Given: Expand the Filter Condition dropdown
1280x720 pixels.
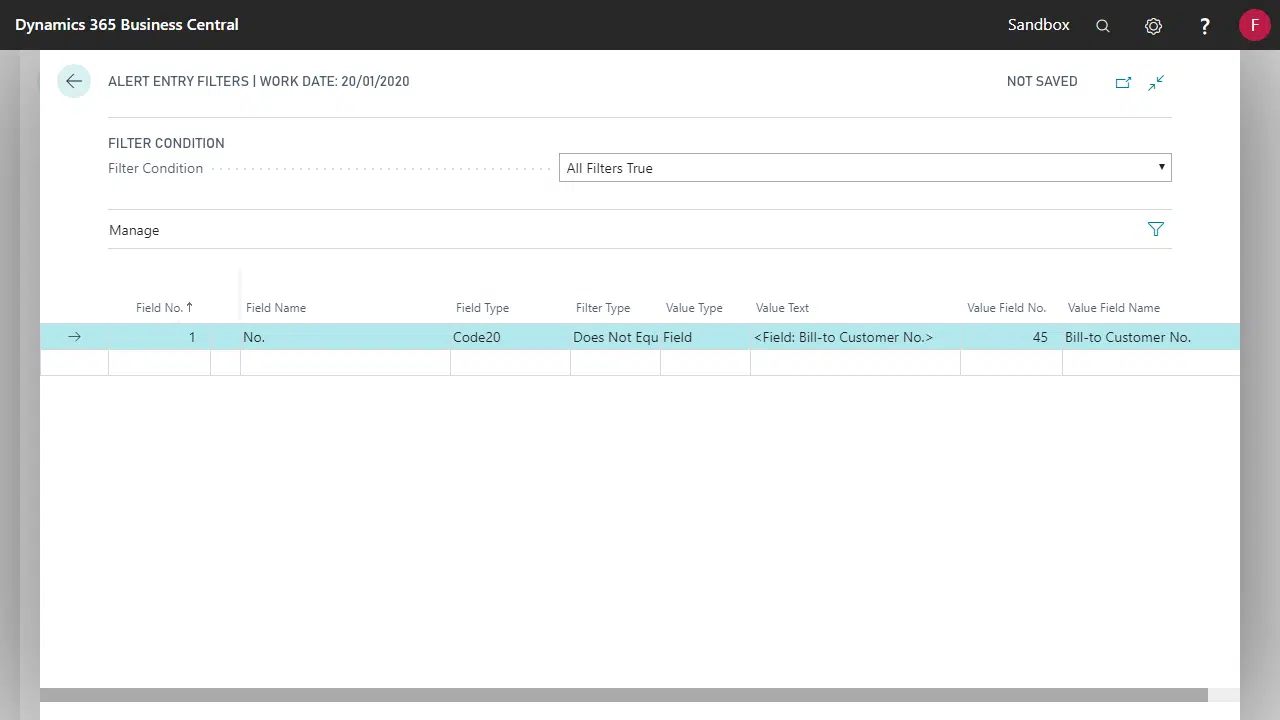Looking at the screenshot, I should click(864, 168).
